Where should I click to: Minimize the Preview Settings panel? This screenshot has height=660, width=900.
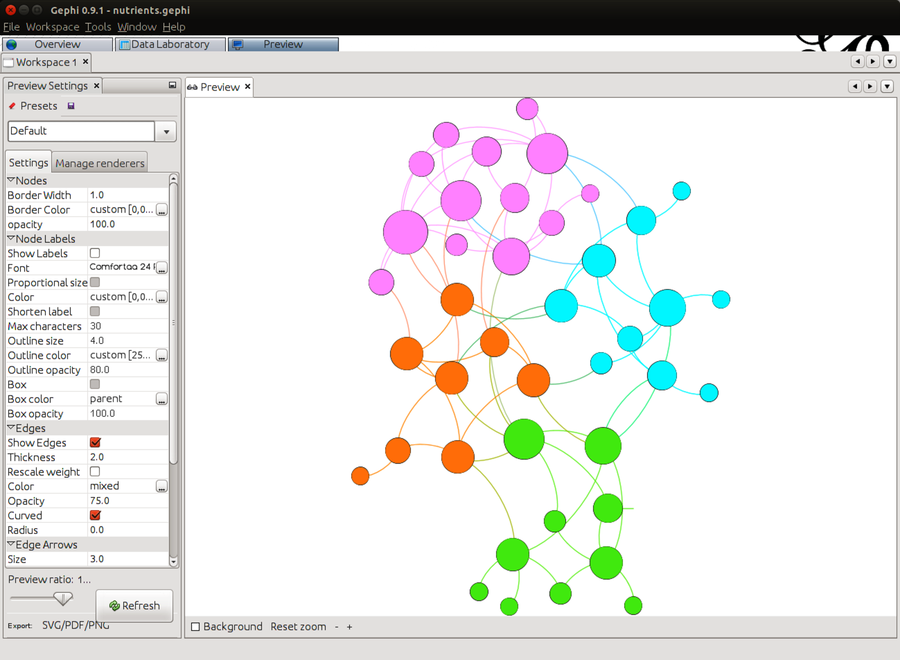pyautogui.click(x=172, y=85)
